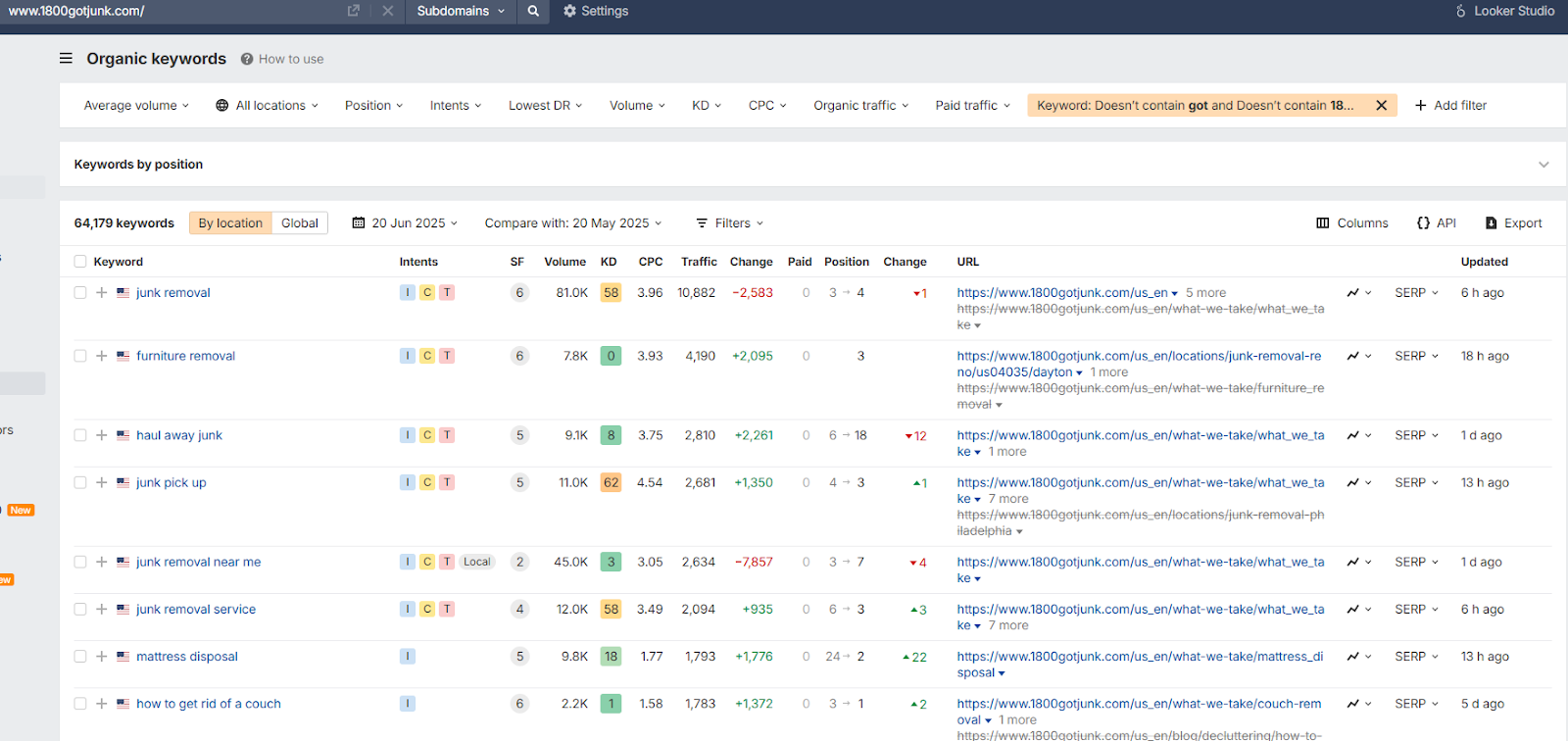This screenshot has width=1568, height=741.
Task: Switch to the By location tab
Action: [x=230, y=223]
